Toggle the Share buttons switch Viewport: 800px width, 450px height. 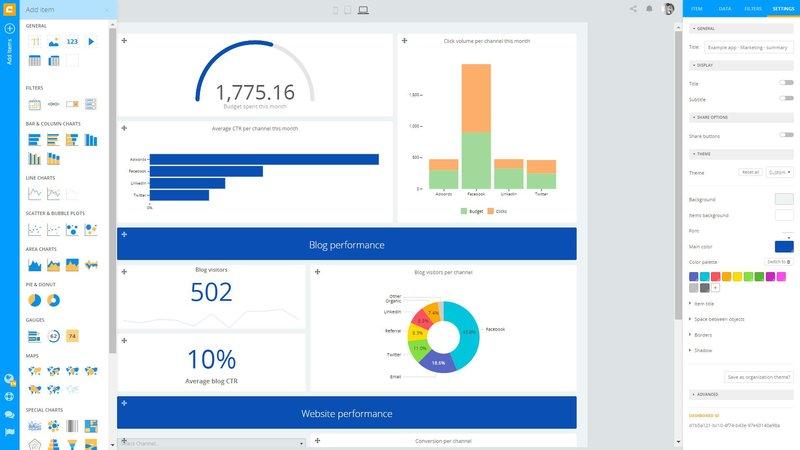pyautogui.click(x=786, y=135)
